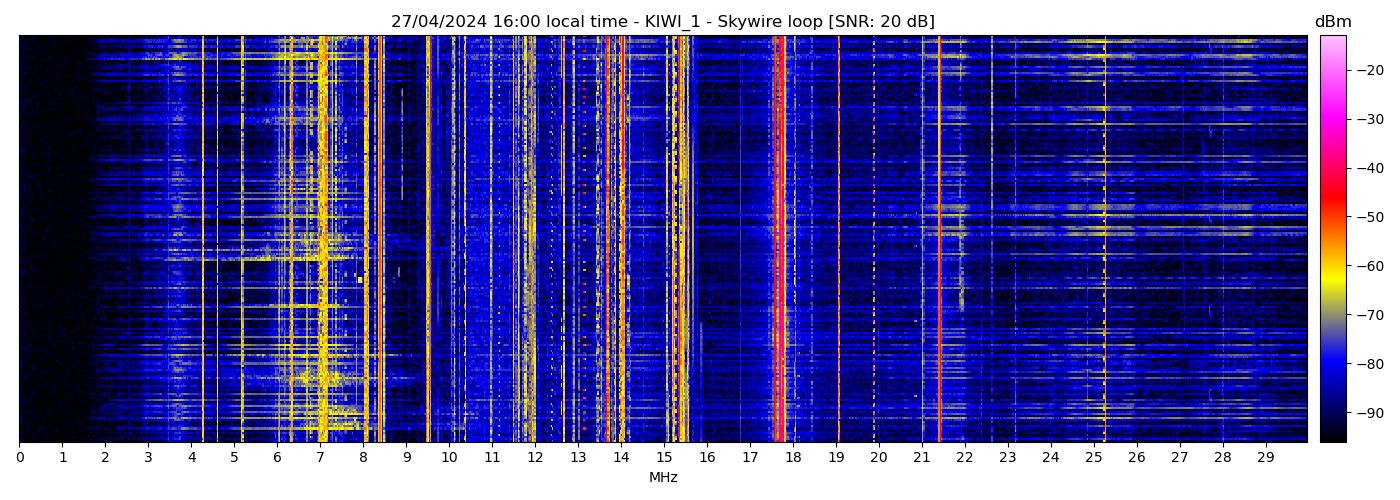Click the 29 MHz tick label
The width and height of the screenshot is (1400, 500).
(x=1265, y=458)
